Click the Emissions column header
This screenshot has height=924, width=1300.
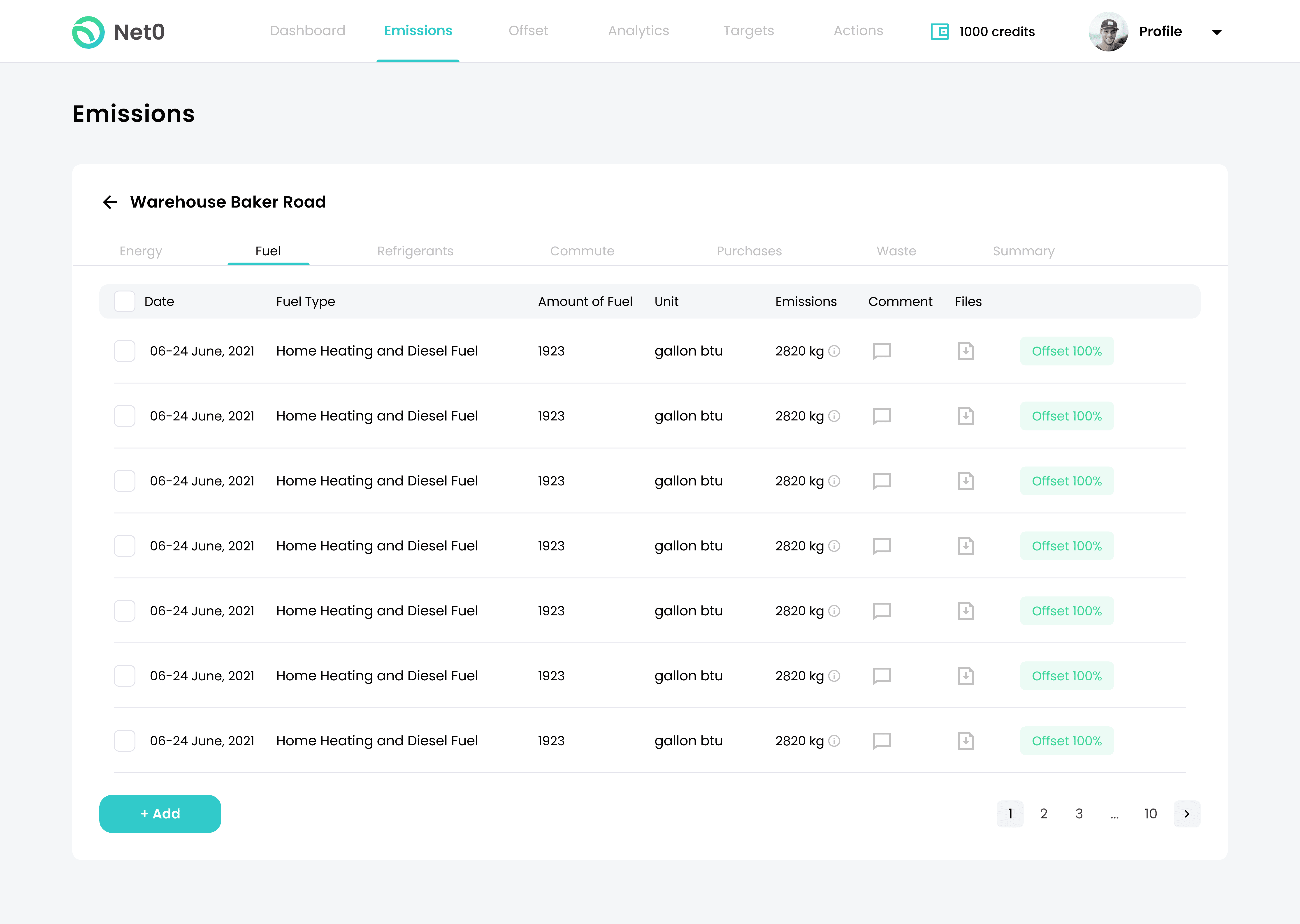pyautogui.click(x=806, y=302)
